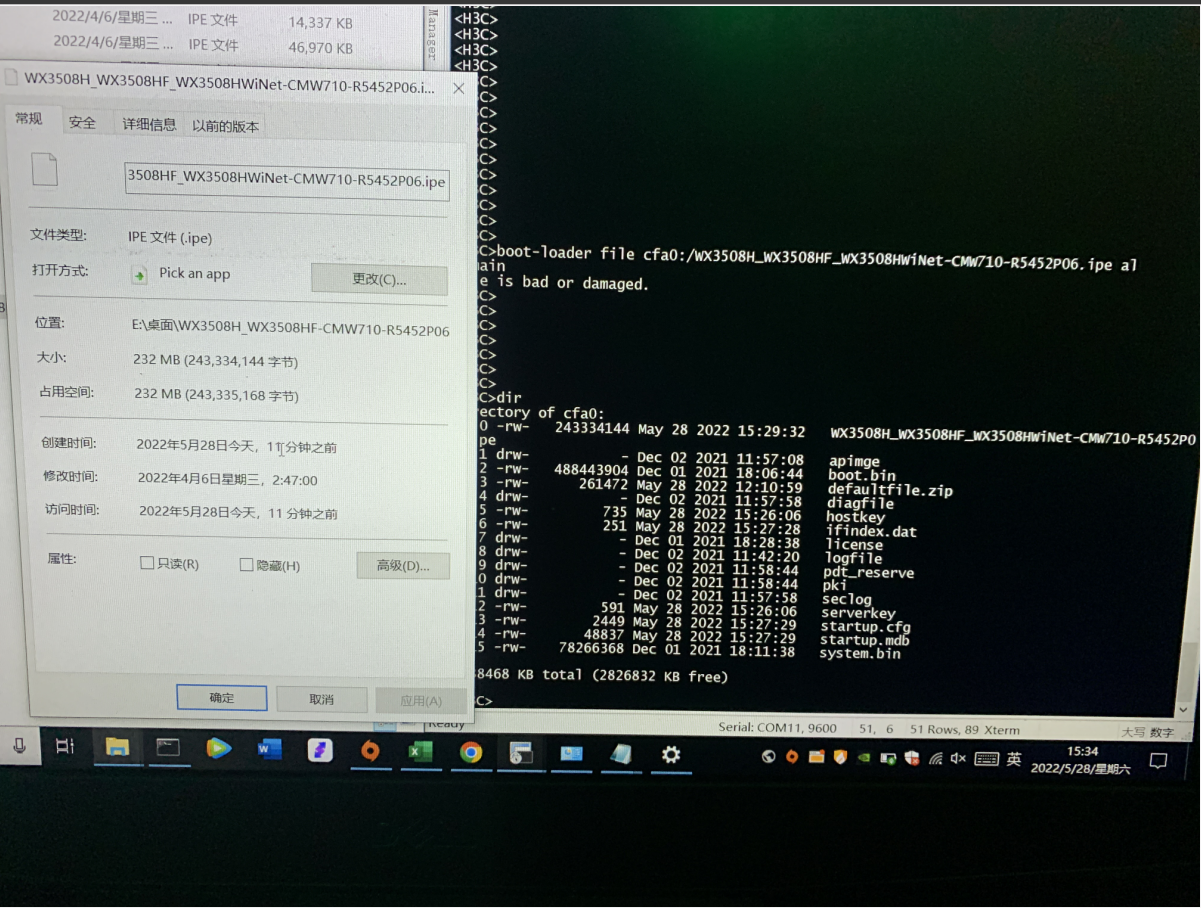
Task: Click the 高级(D)... button
Action: pyautogui.click(x=403, y=566)
